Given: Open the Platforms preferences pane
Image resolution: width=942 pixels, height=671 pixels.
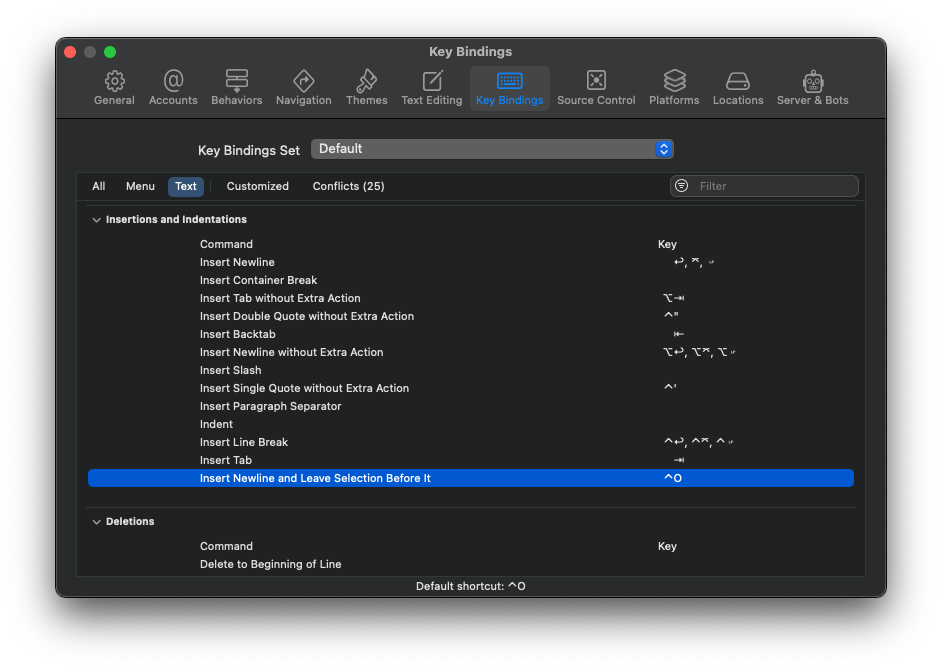Looking at the screenshot, I should click(674, 87).
